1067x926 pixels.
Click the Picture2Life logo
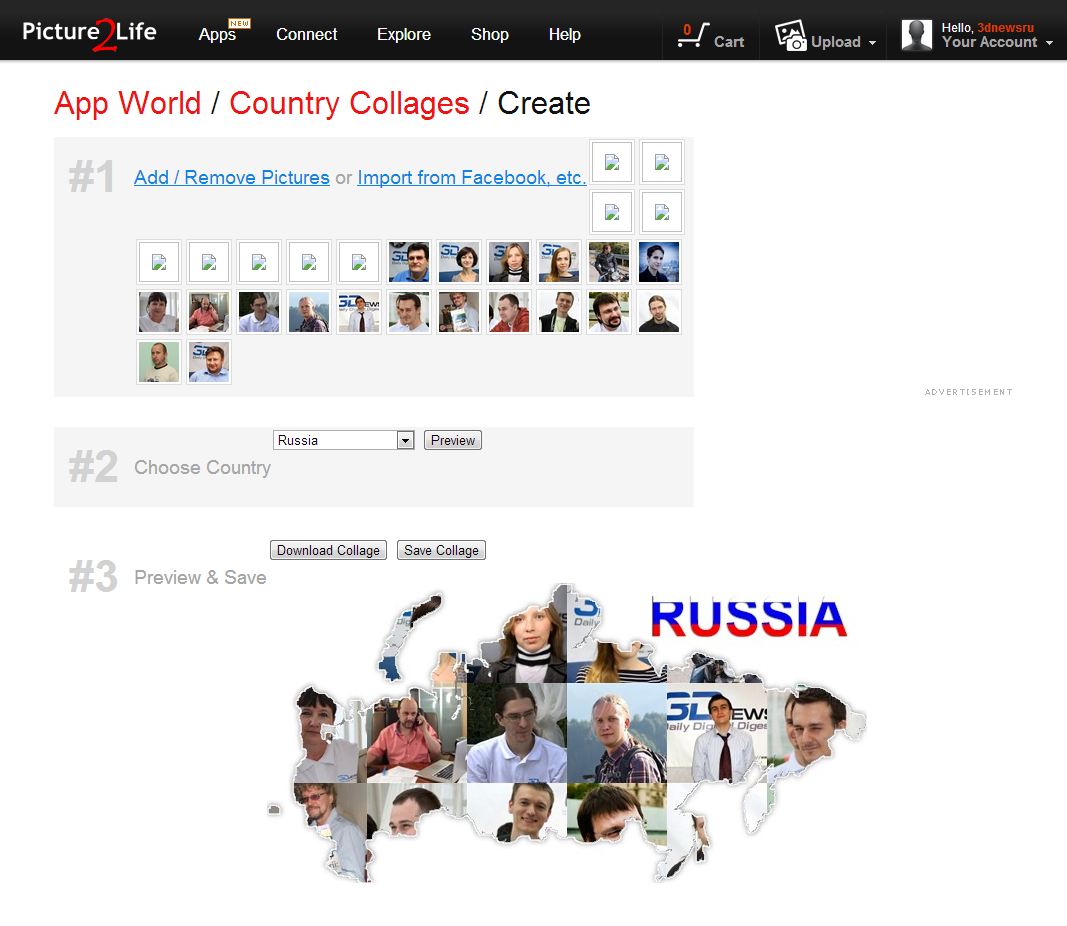[x=90, y=33]
